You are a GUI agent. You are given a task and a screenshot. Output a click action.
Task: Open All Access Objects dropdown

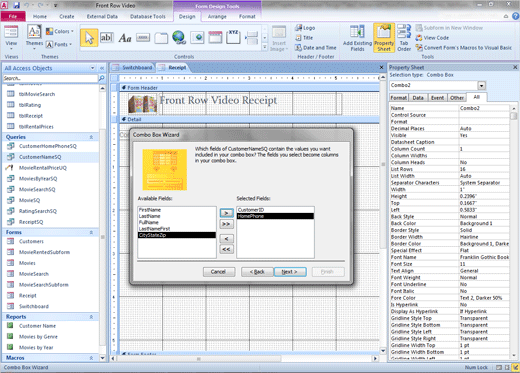(92, 68)
